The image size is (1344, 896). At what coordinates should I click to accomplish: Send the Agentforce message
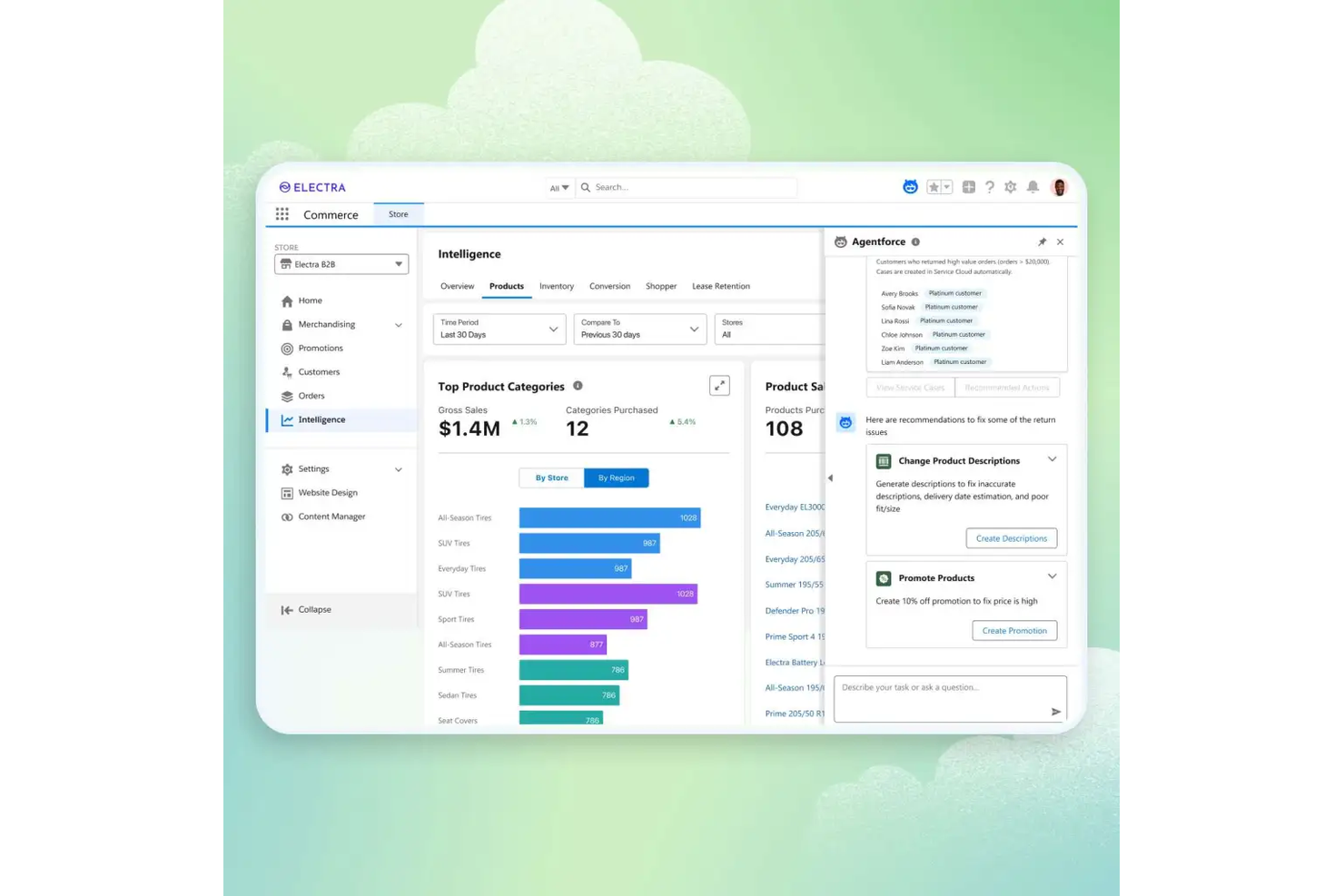point(1055,712)
